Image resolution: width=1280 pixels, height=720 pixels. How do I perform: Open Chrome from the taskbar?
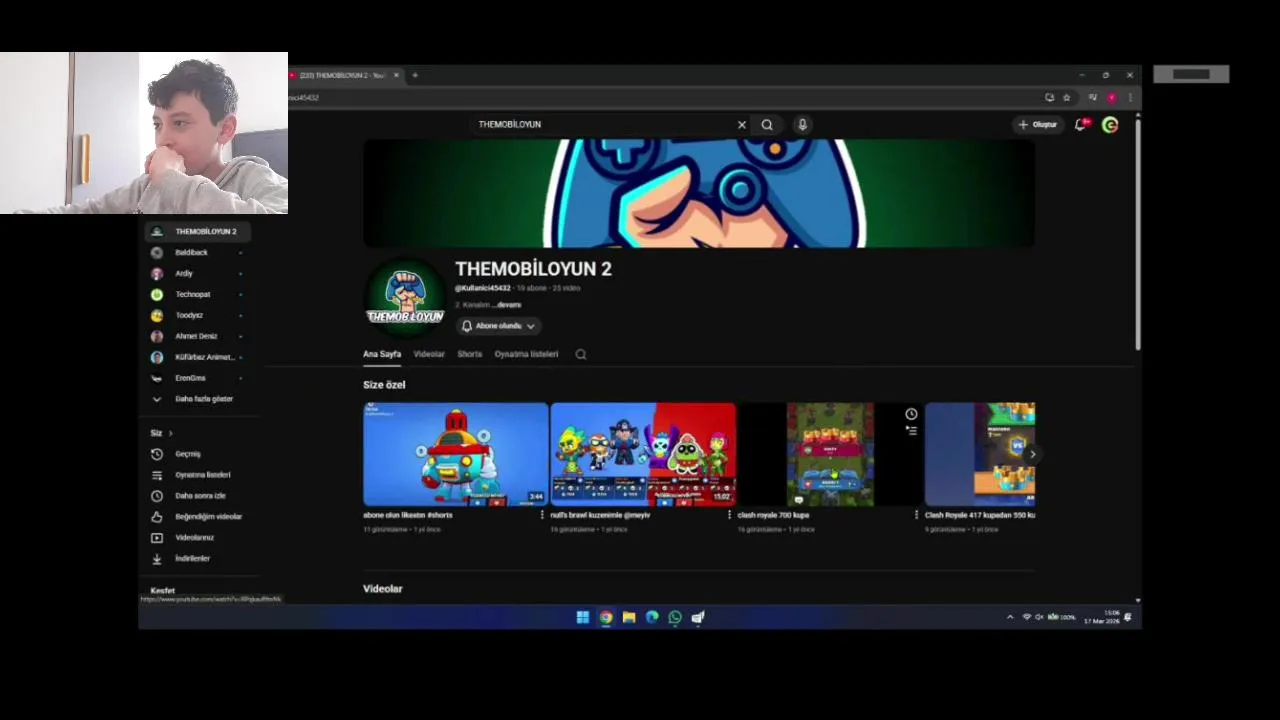coord(606,617)
